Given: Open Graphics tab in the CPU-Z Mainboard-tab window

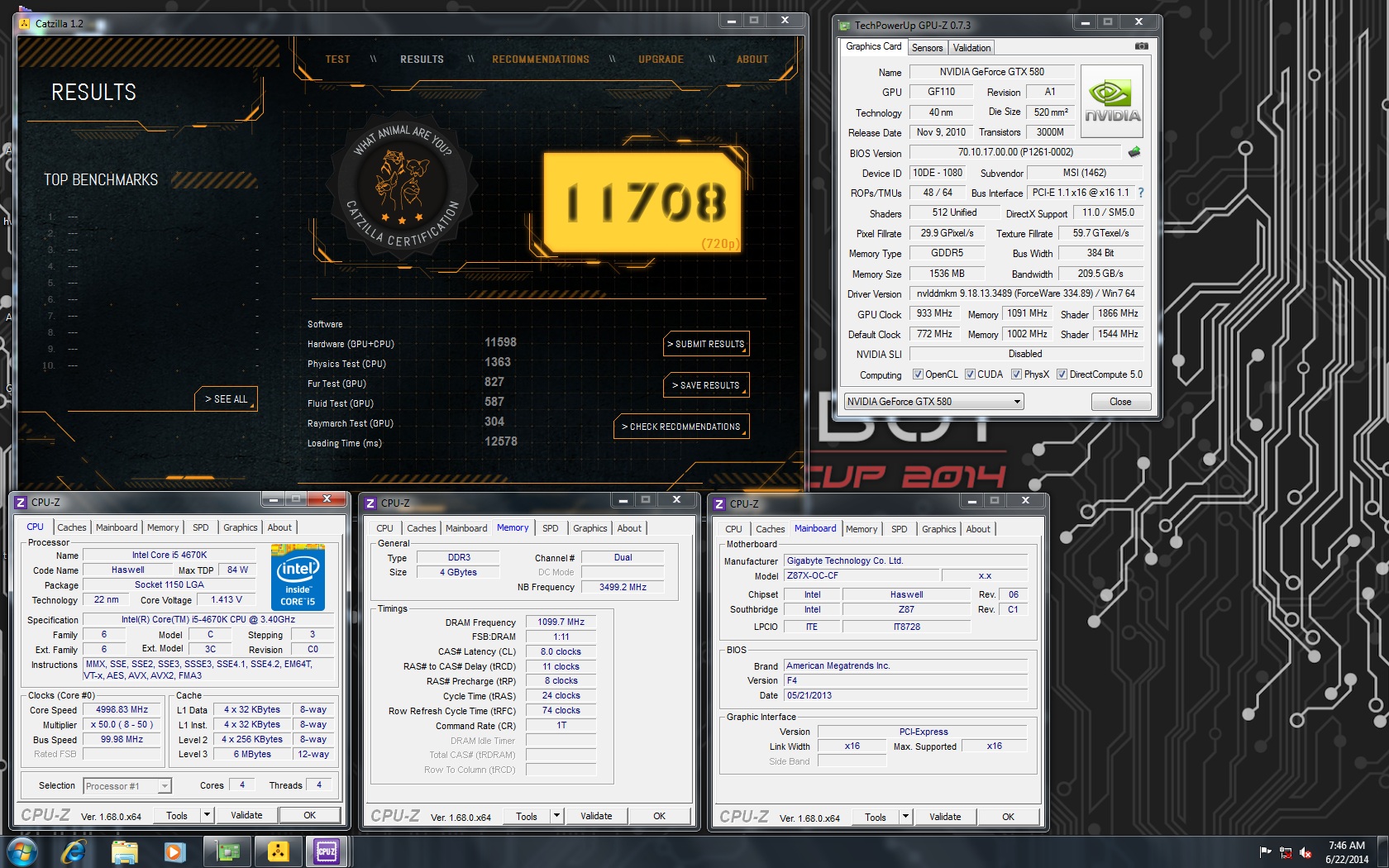Looking at the screenshot, I should [x=938, y=529].
